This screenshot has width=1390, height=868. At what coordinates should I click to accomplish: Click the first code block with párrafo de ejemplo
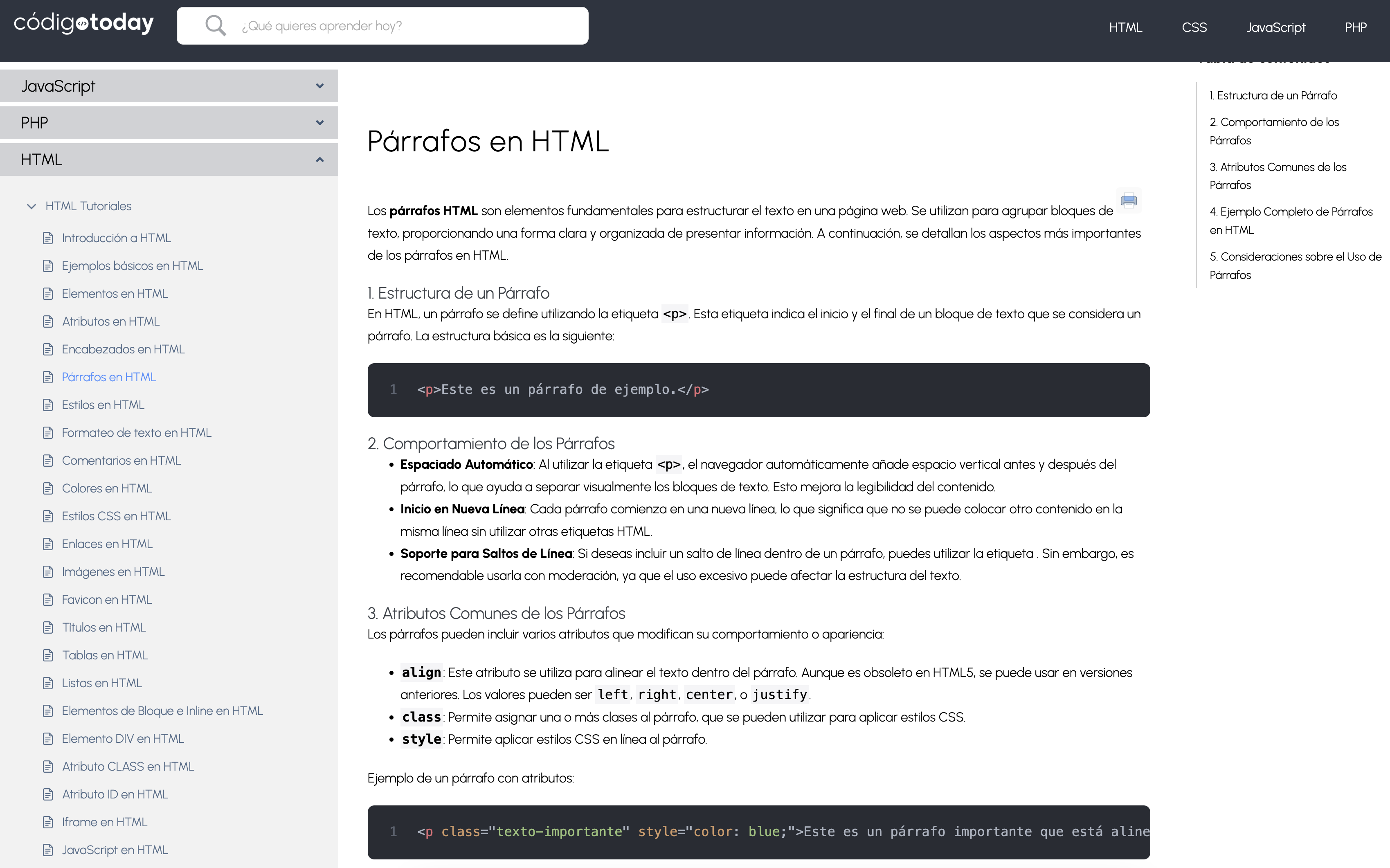click(758, 390)
